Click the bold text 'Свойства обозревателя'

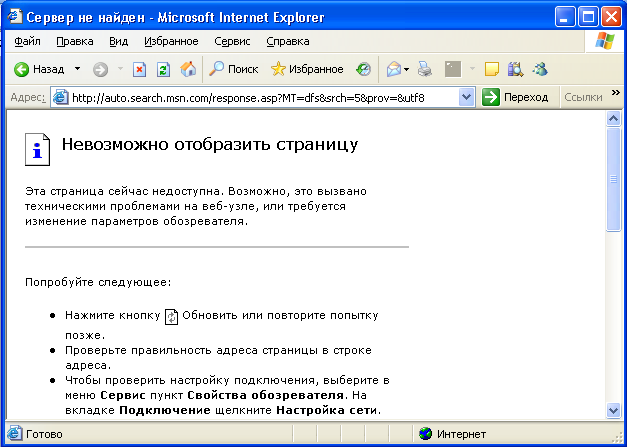coord(266,395)
